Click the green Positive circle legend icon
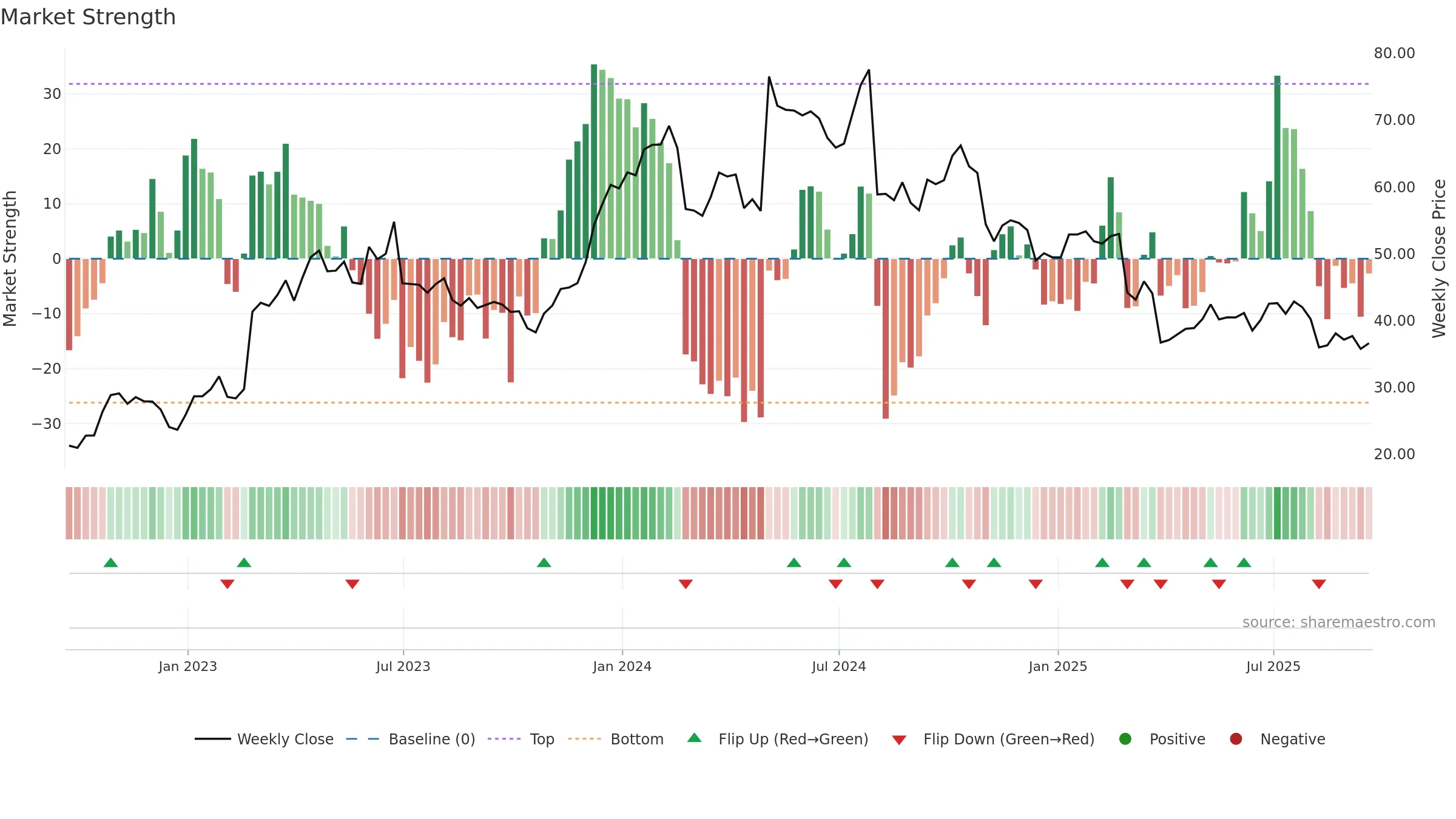 click(x=1125, y=739)
